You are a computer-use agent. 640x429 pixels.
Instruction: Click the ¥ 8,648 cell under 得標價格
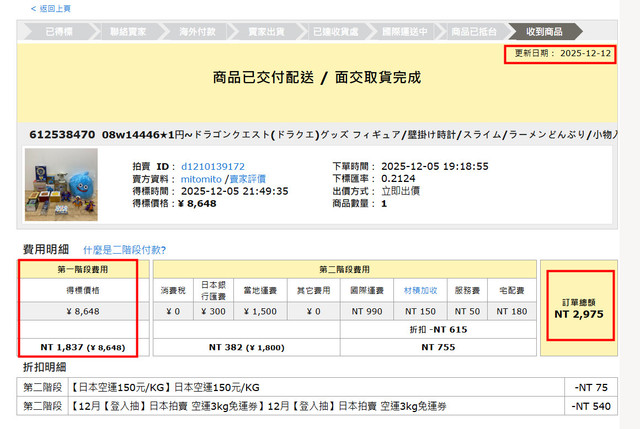[x=83, y=311]
